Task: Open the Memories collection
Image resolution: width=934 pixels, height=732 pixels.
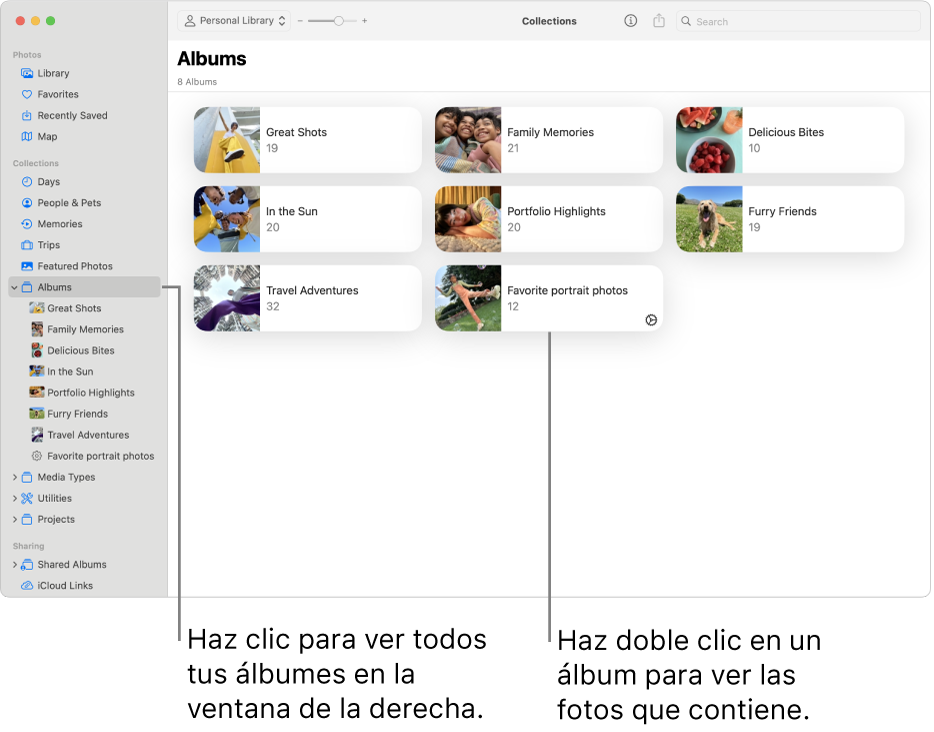Action: click(x=59, y=223)
